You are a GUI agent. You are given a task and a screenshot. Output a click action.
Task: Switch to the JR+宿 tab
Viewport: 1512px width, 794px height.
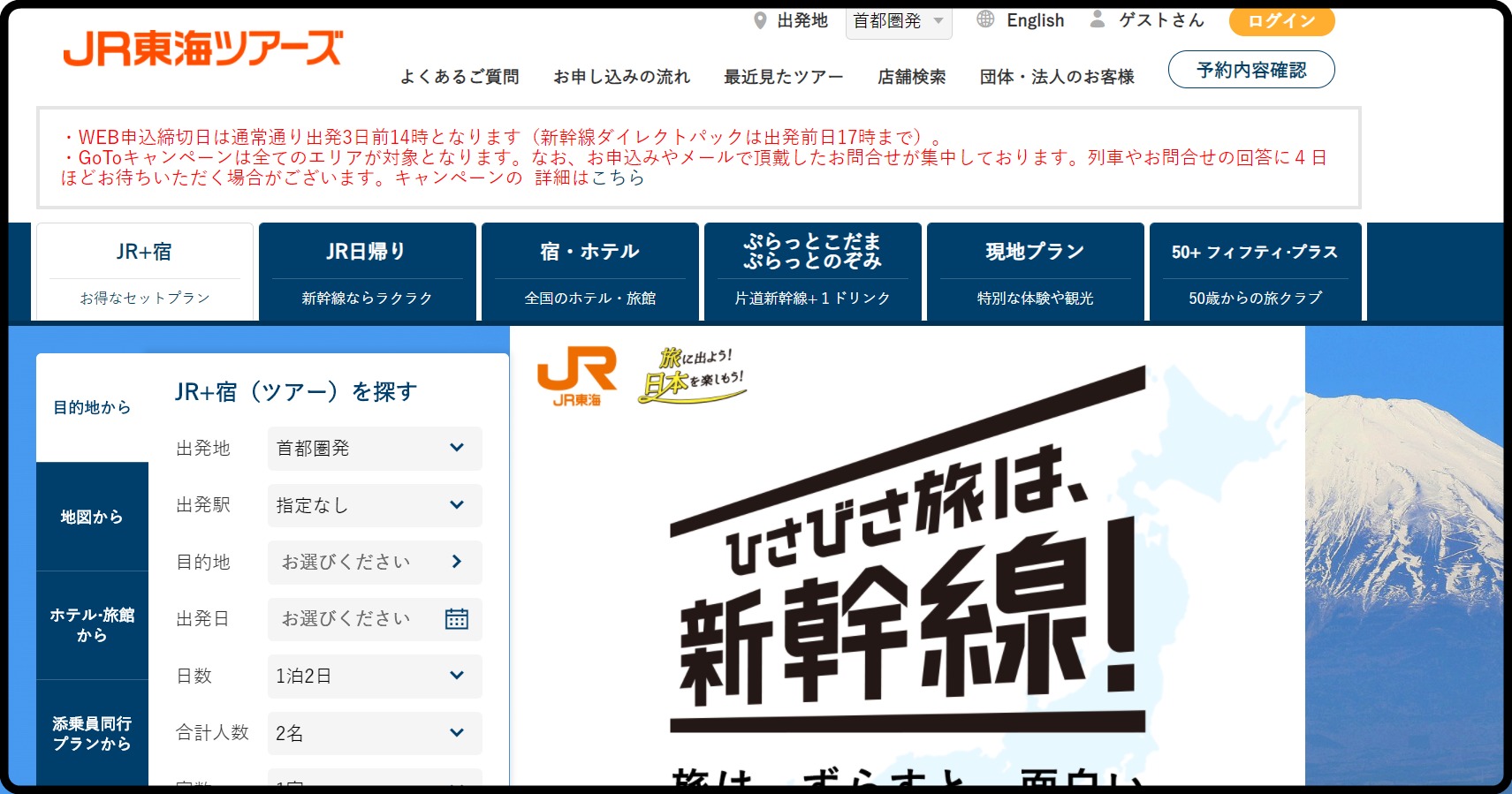(145, 272)
